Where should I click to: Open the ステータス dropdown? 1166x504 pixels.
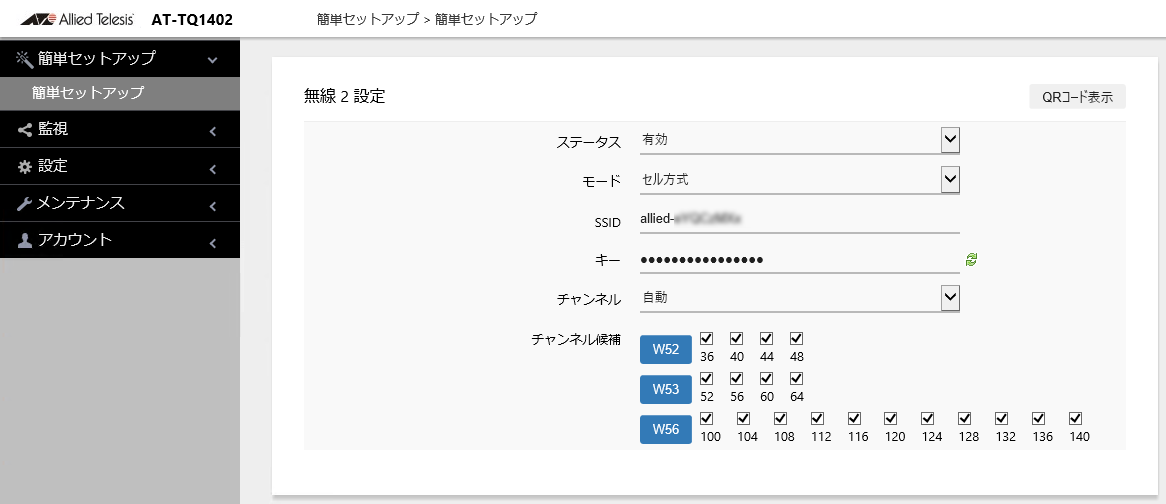pyautogui.click(x=800, y=140)
